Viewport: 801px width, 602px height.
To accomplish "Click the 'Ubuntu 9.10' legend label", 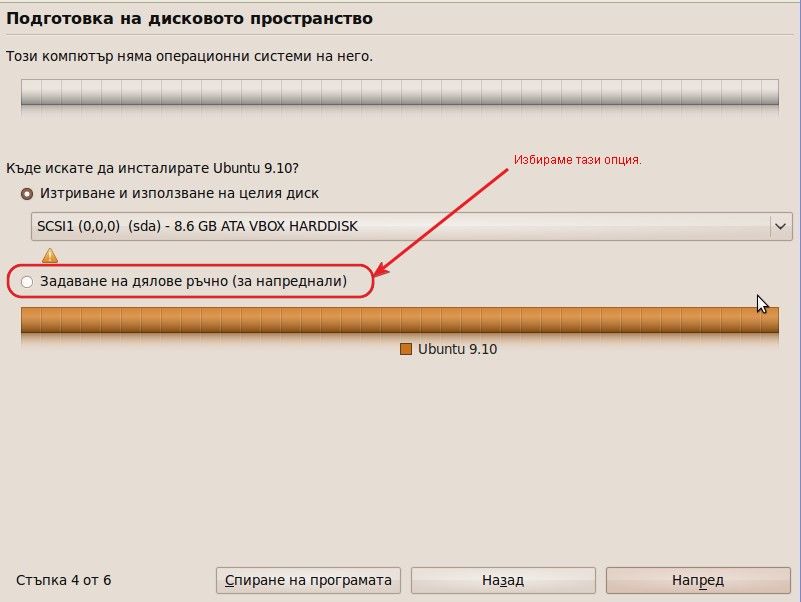I will pos(457,349).
